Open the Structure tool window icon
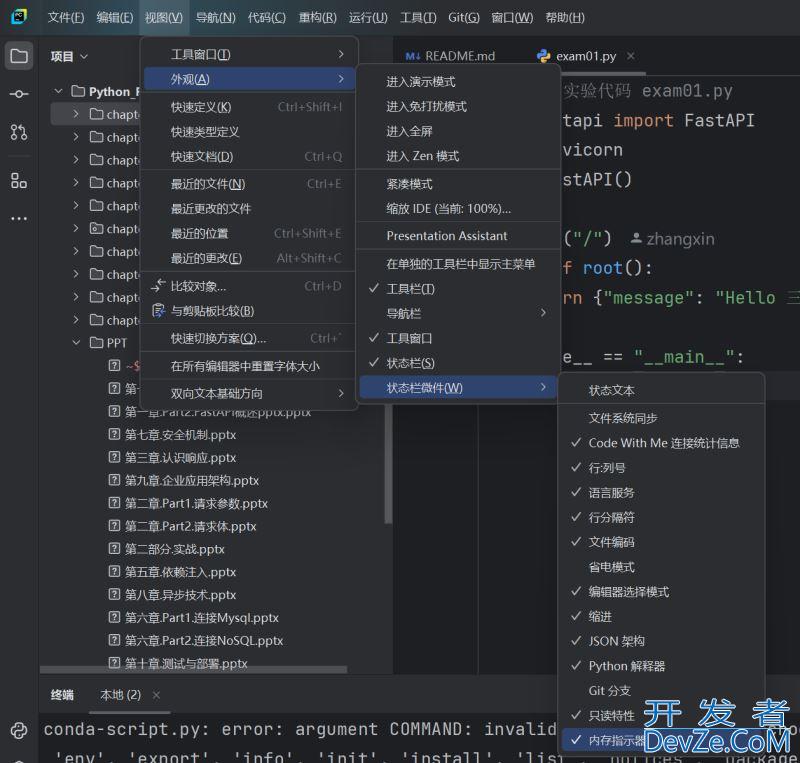Viewport: 800px width, 763px height. click(x=19, y=180)
